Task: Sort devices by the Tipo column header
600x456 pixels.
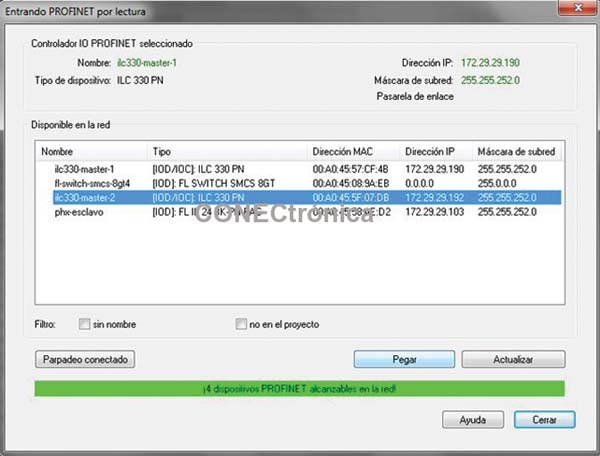Action: pos(227,150)
